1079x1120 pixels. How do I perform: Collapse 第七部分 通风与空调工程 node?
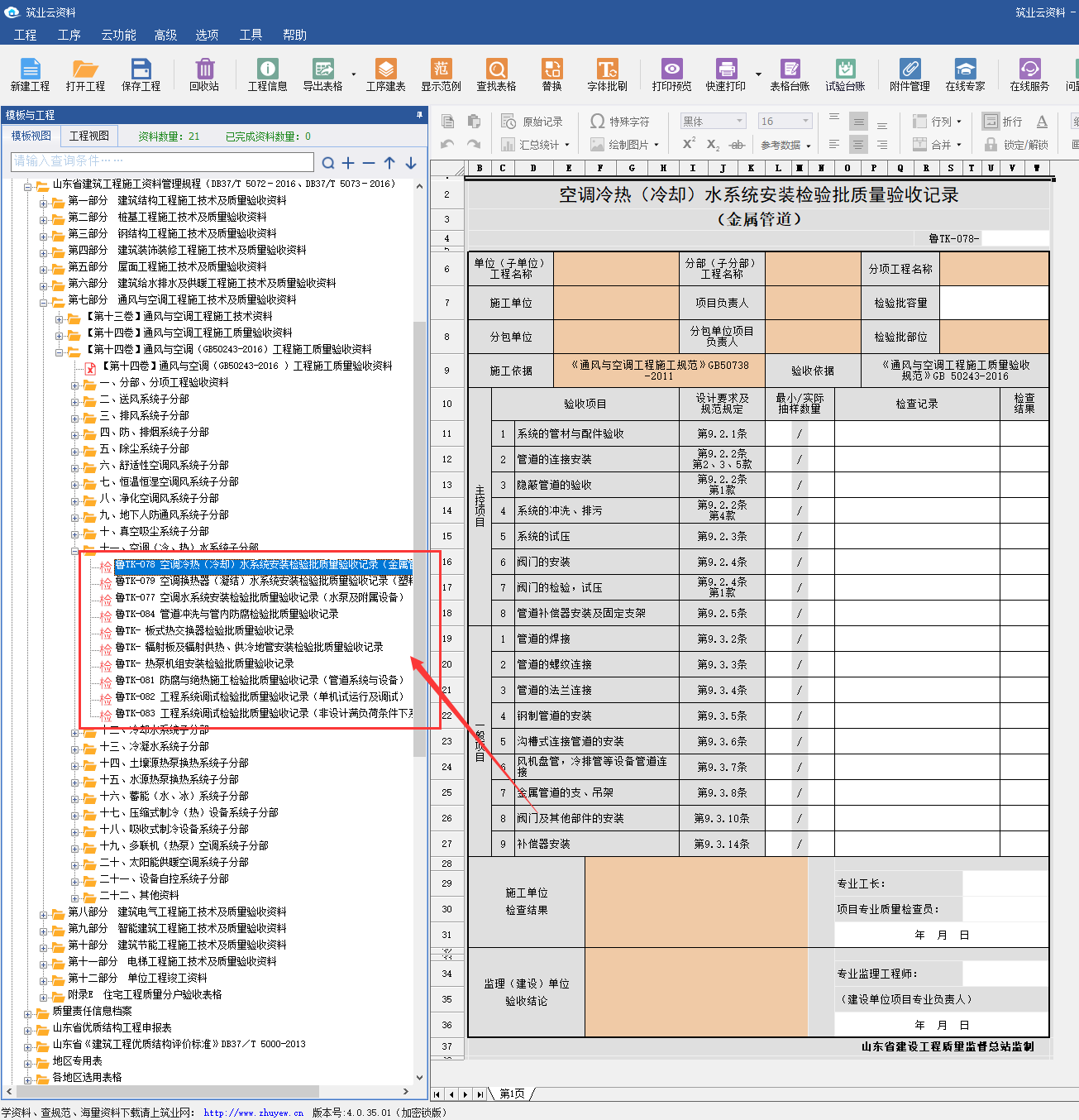[x=44, y=301]
